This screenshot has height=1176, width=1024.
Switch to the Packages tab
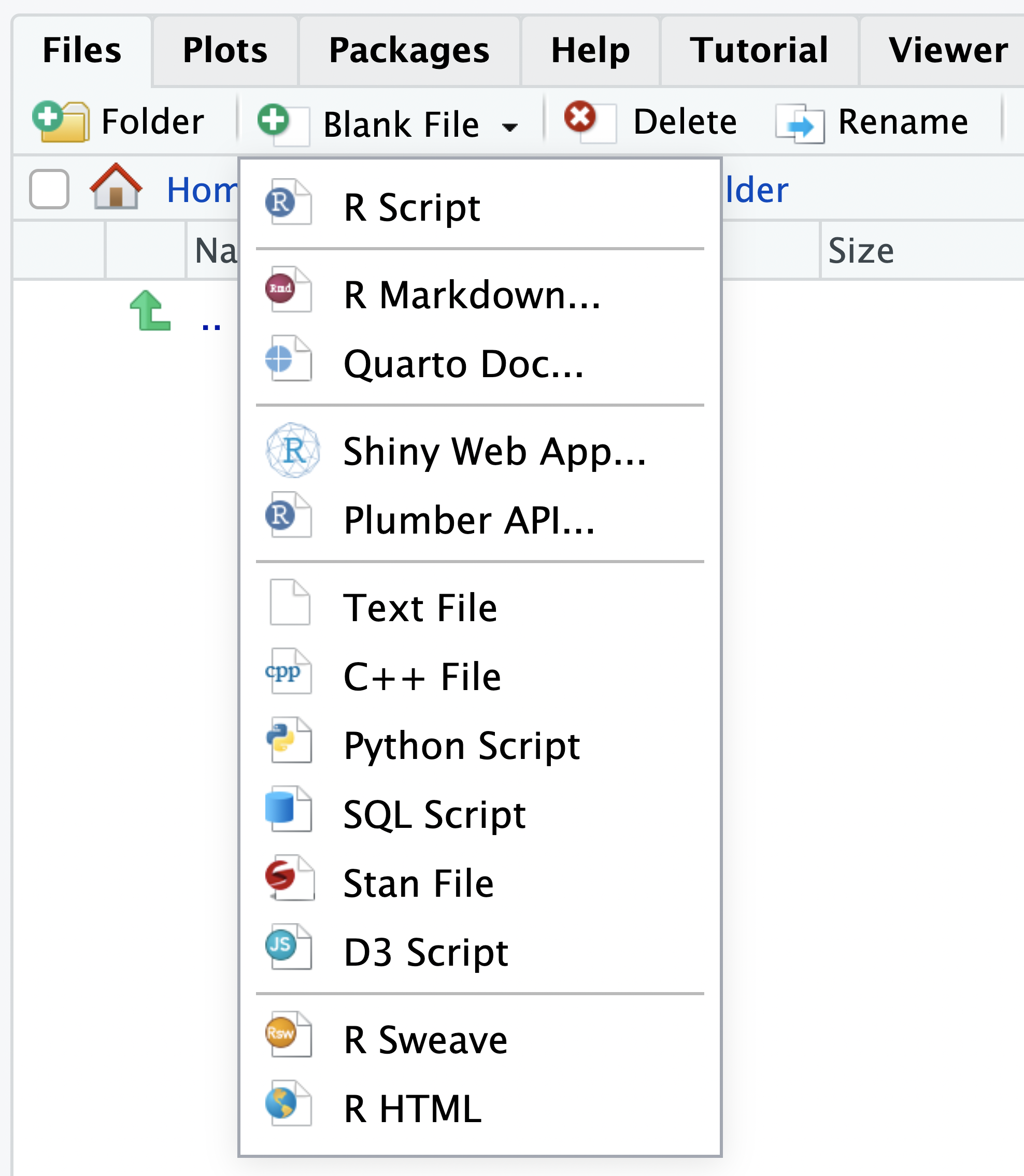point(409,50)
